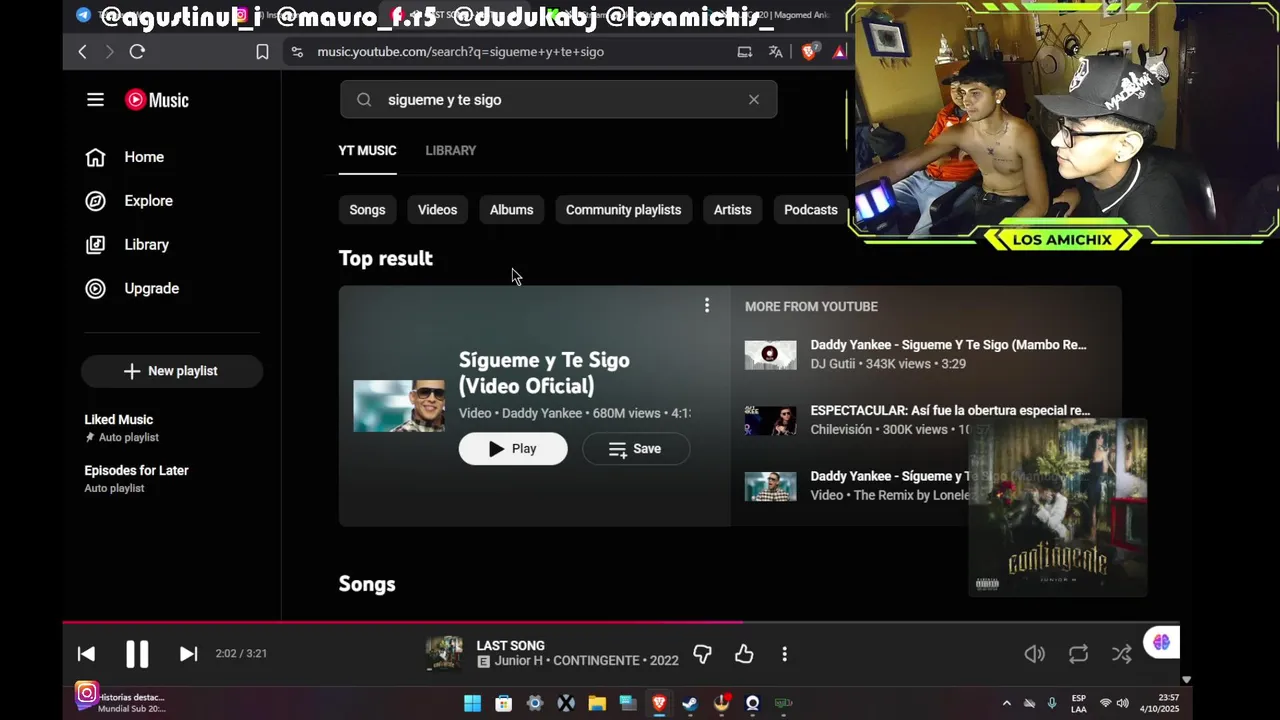Click the search box with 'sigueme y te sigo'
This screenshot has width=1280, height=720.
(560, 100)
